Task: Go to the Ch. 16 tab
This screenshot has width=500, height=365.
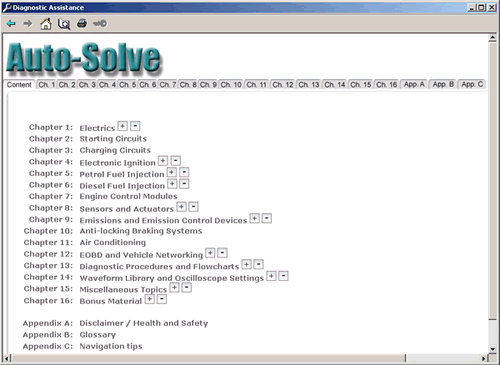Action: coord(387,85)
